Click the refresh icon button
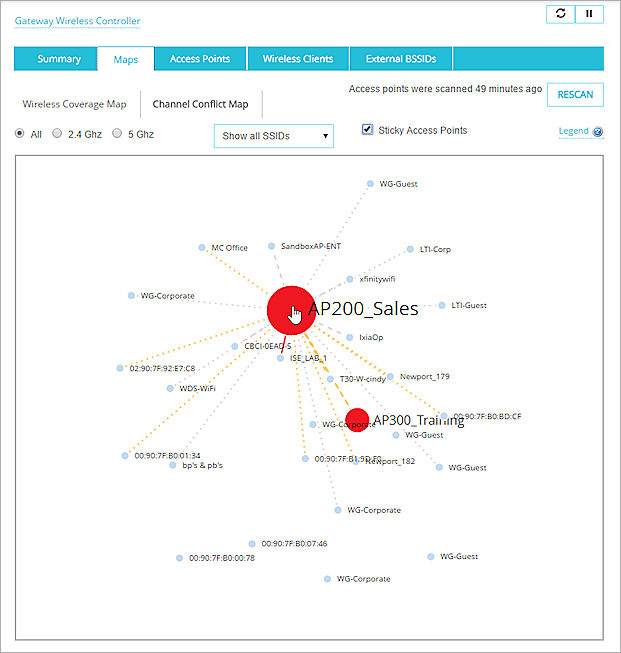This screenshot has height=653, width=621. pos(560,14)
